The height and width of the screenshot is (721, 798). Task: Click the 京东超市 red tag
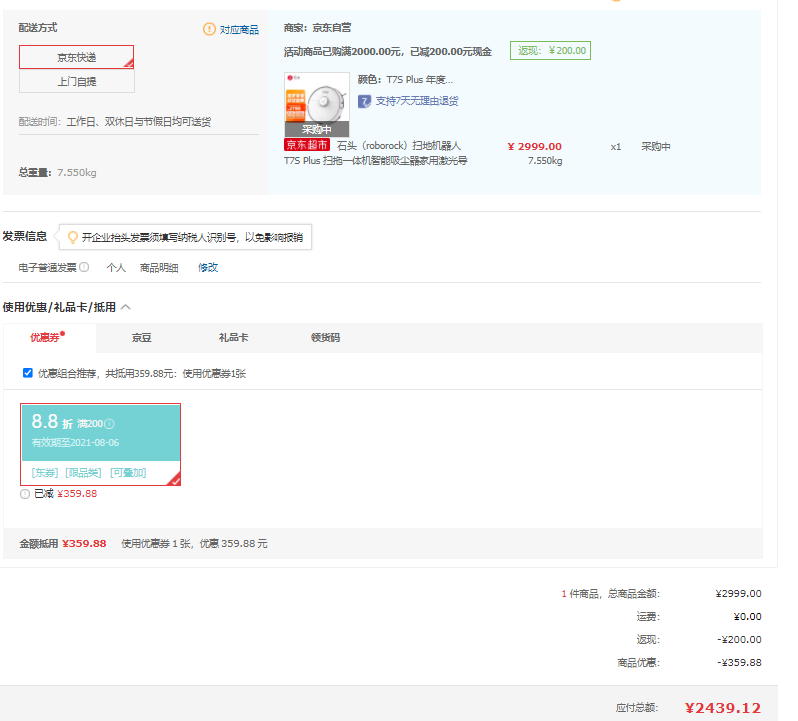pos(307,145)
